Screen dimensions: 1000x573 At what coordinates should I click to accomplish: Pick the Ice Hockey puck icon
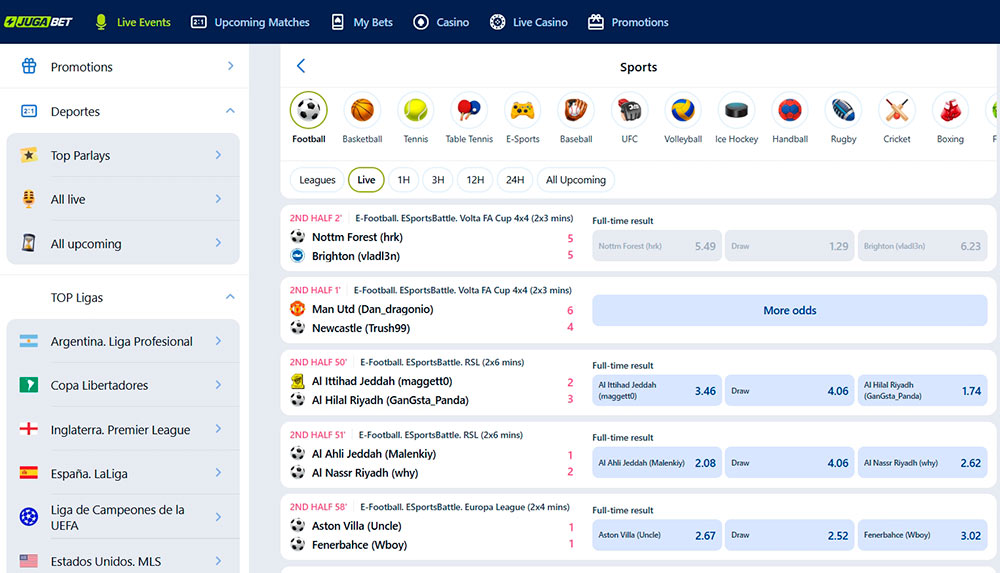pyautogui.click(x=736, y=110)
